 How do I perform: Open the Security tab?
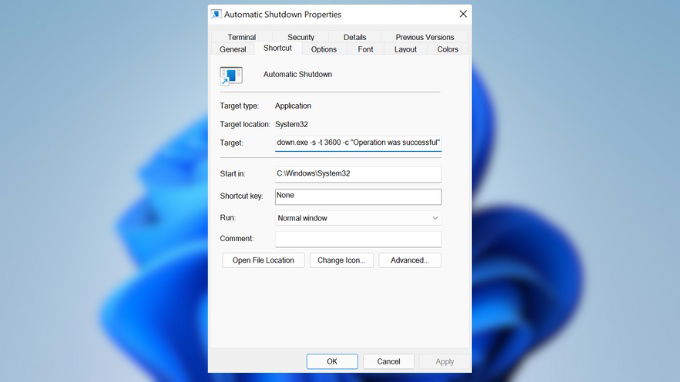301,37
